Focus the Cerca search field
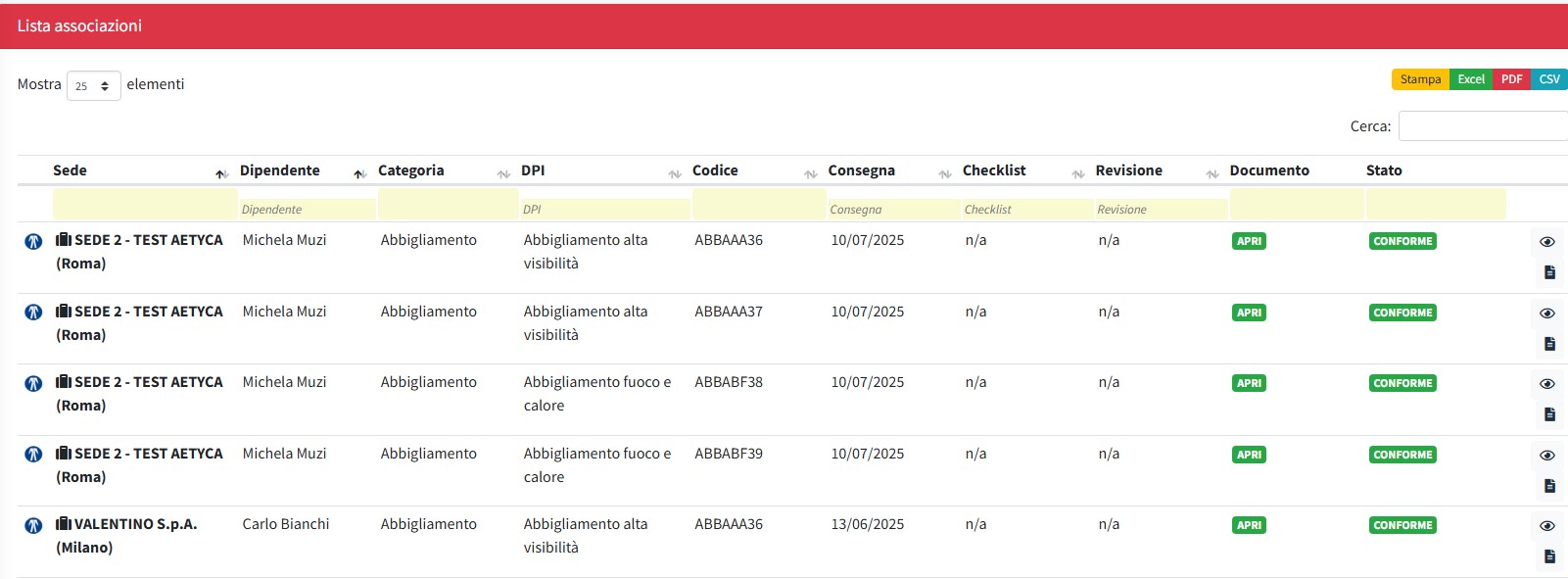This screenshot has width=1568, height=579. [x=1483, y=126]
